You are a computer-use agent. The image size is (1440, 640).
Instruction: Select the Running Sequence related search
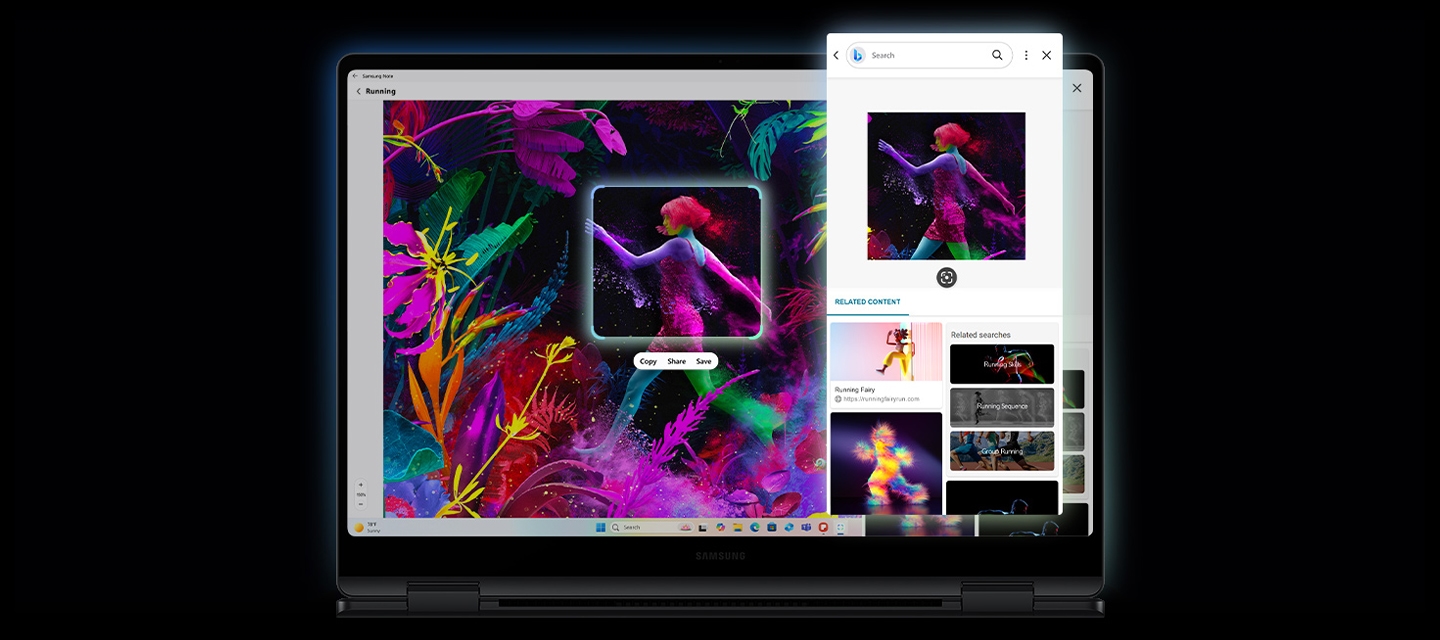tap(1002, 407)
